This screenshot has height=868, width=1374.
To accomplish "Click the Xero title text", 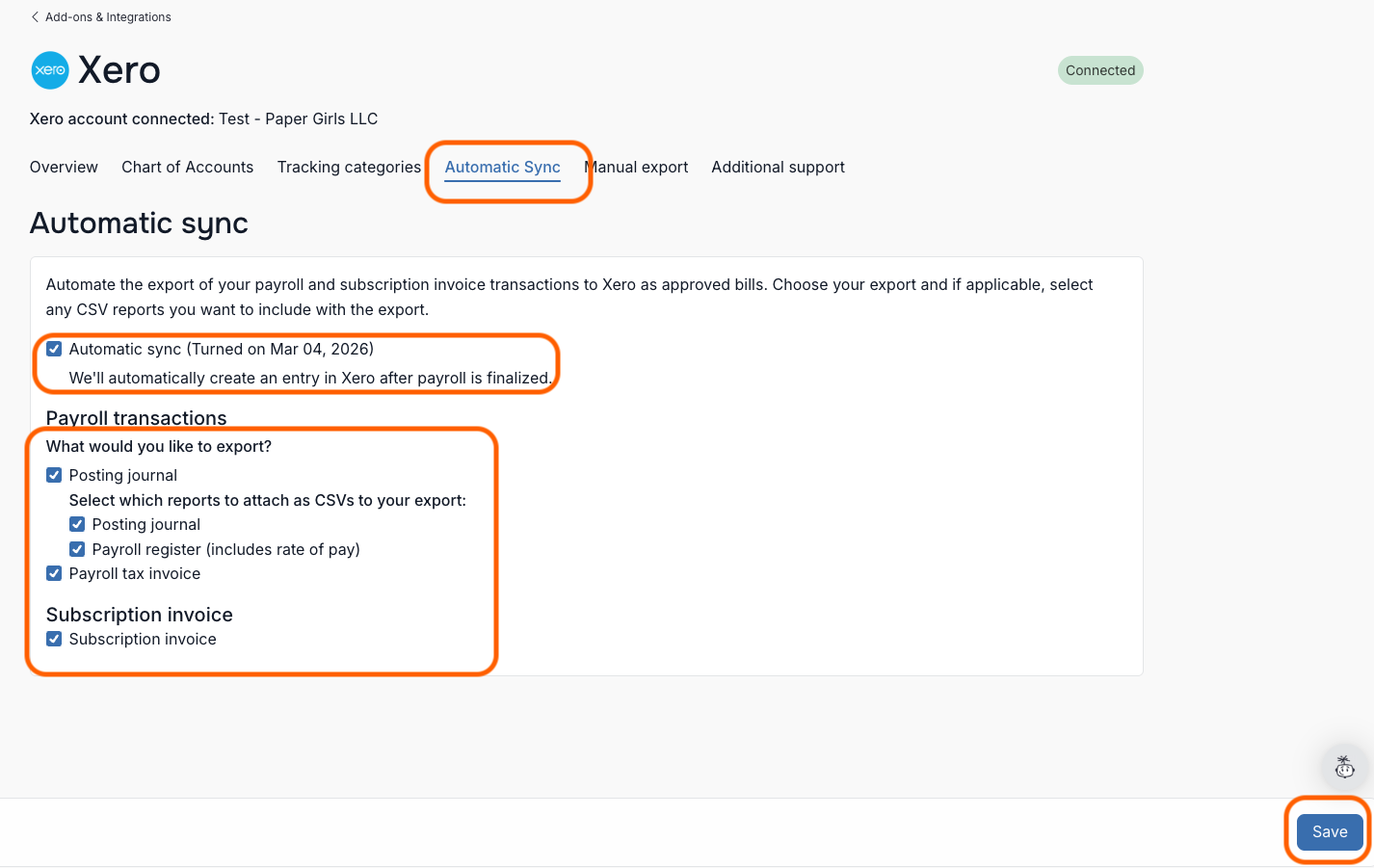I will [x=119, y=70].
